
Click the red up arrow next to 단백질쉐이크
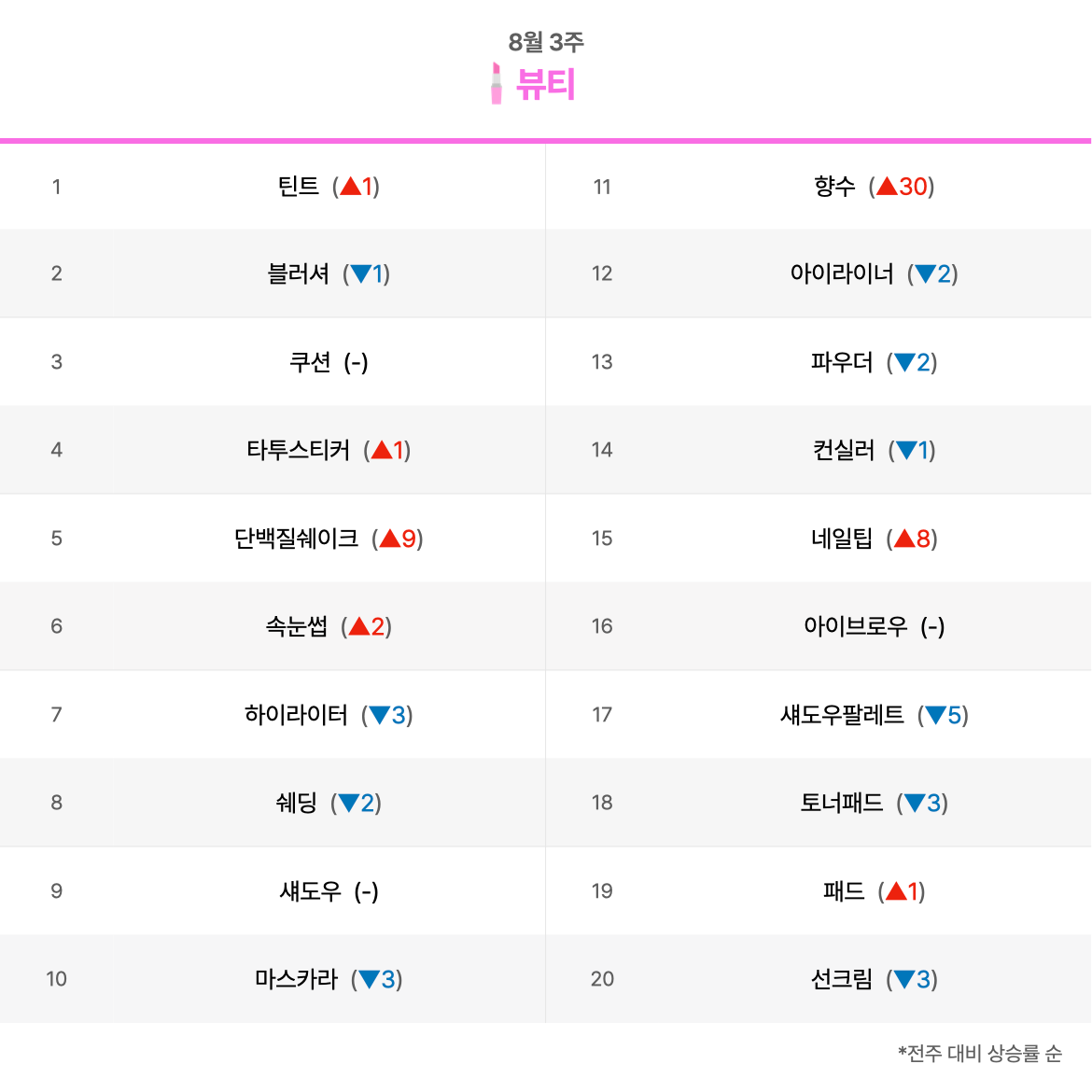coord(390,539)
